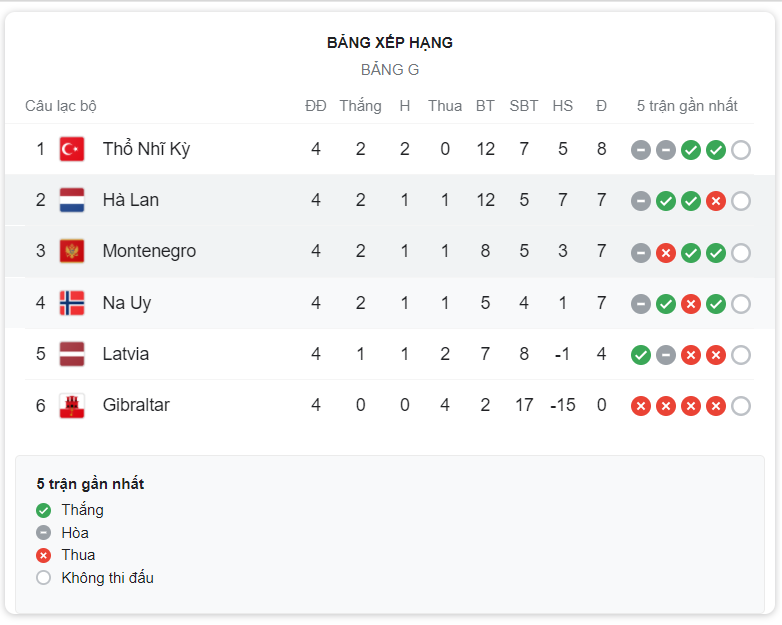The image size is (782, 625).
Task: Click the Turkey flag icon
Action: coord(72,149)
